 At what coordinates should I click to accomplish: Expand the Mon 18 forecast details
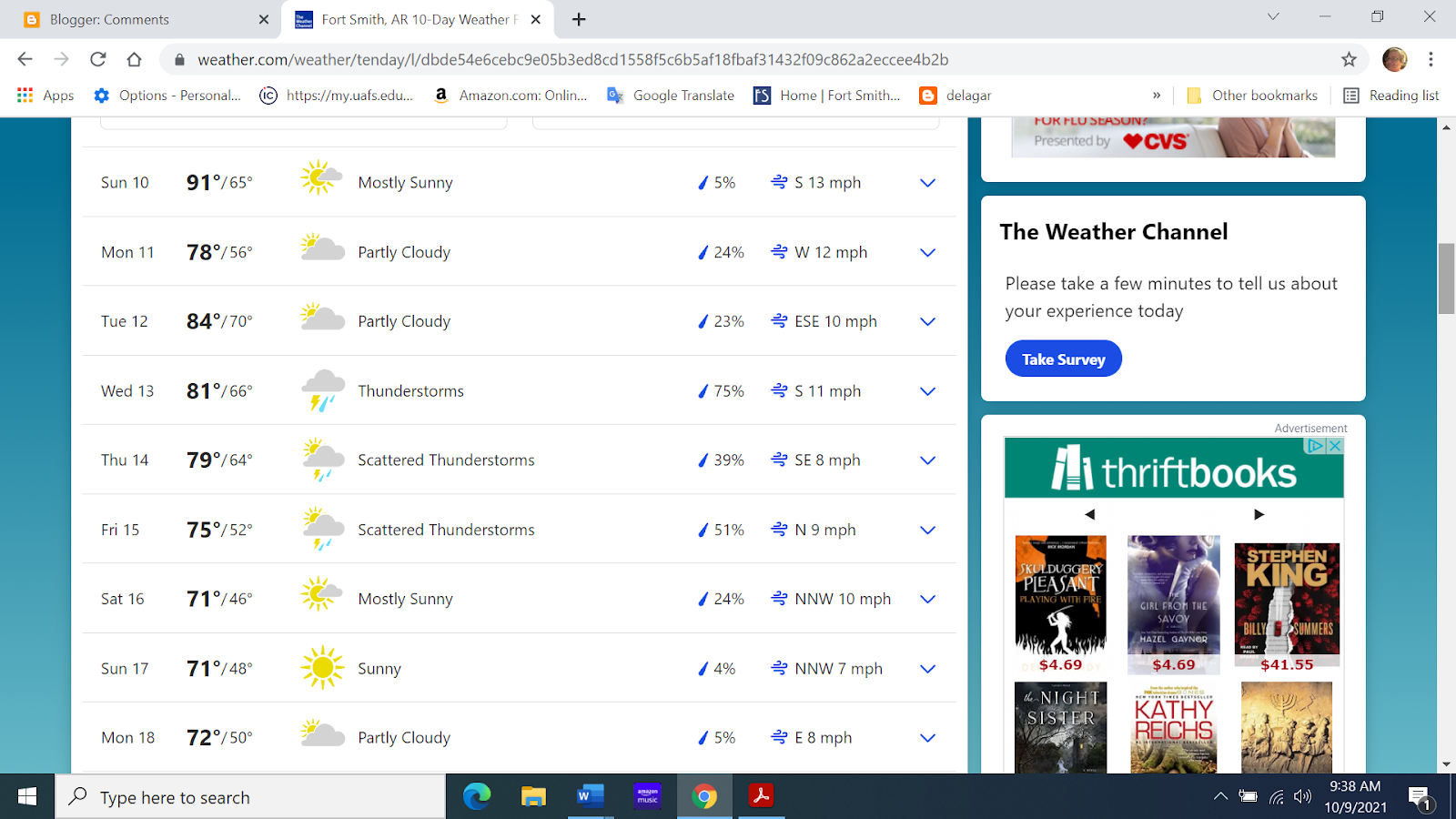pyautogui.click(x=927, y=738)
